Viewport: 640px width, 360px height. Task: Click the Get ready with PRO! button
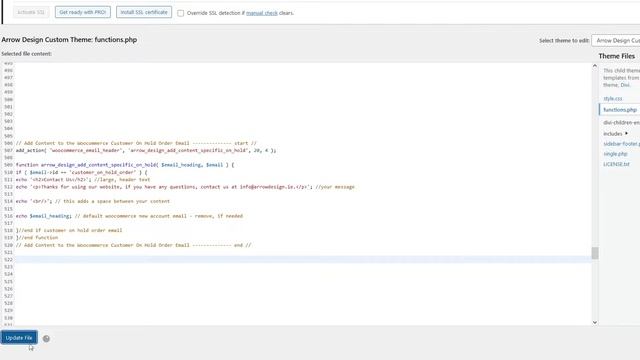(x=82, y=12)
